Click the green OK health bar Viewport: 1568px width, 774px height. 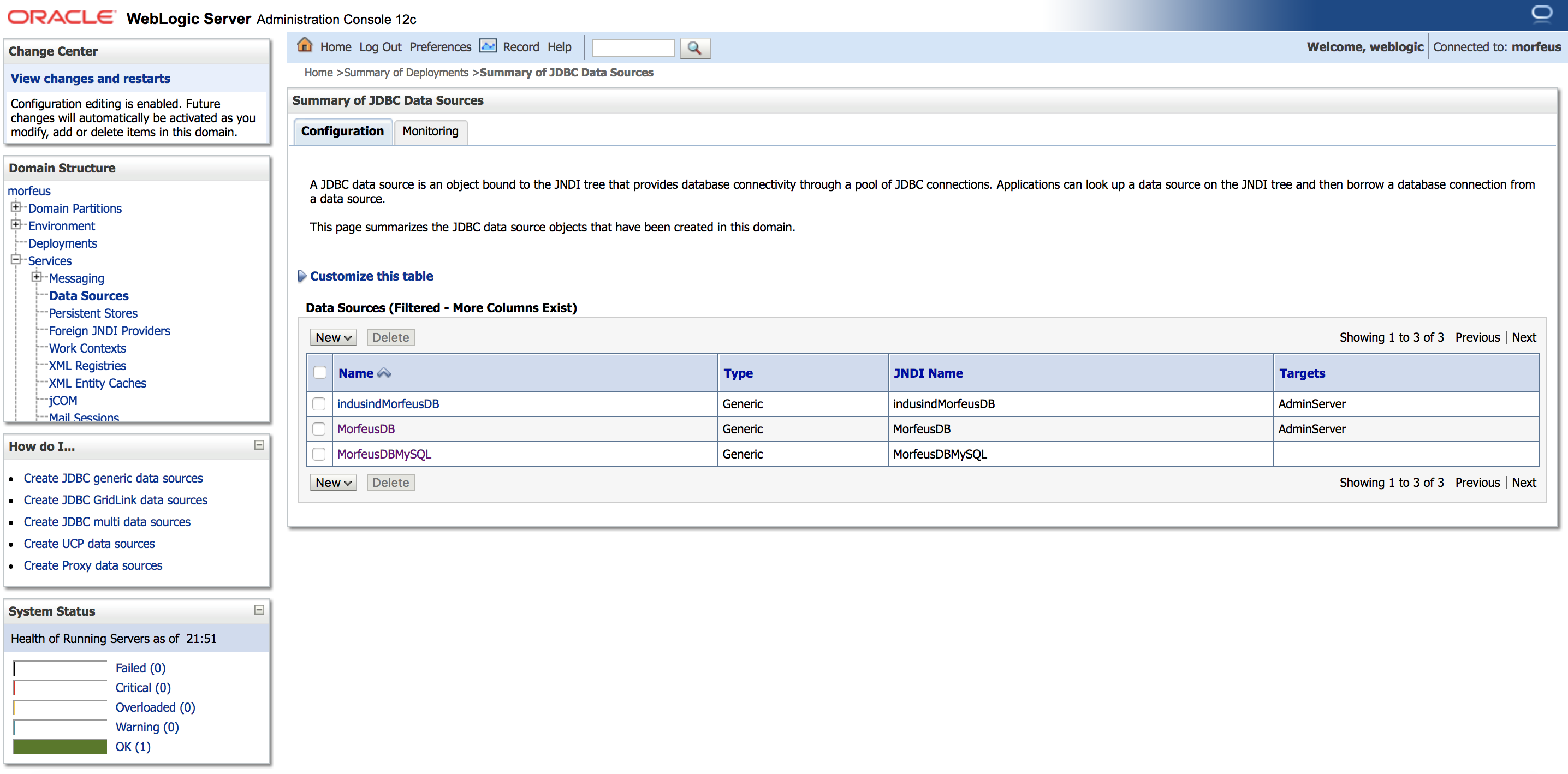click(60, 747)
